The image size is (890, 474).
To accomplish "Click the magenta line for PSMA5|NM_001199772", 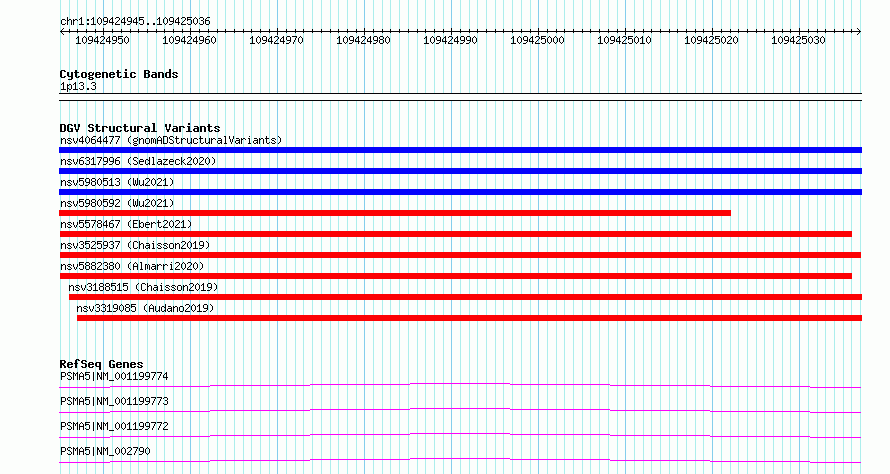I will 460,436.
